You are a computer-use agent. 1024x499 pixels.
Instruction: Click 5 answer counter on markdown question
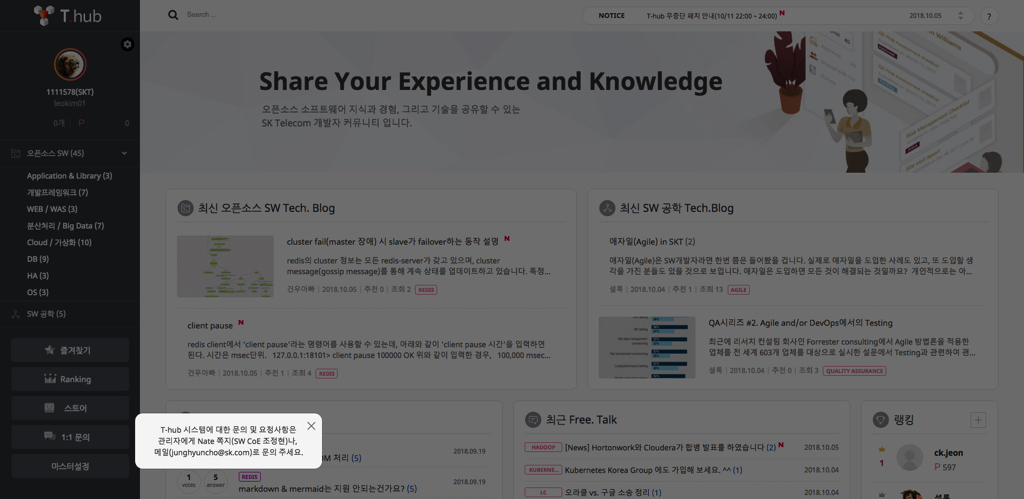coord(216,481)
